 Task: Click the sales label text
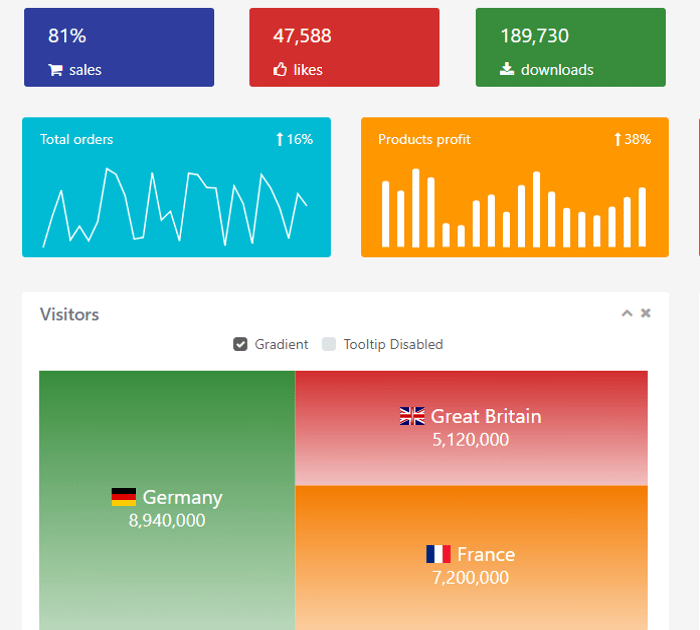click(85, 70)
